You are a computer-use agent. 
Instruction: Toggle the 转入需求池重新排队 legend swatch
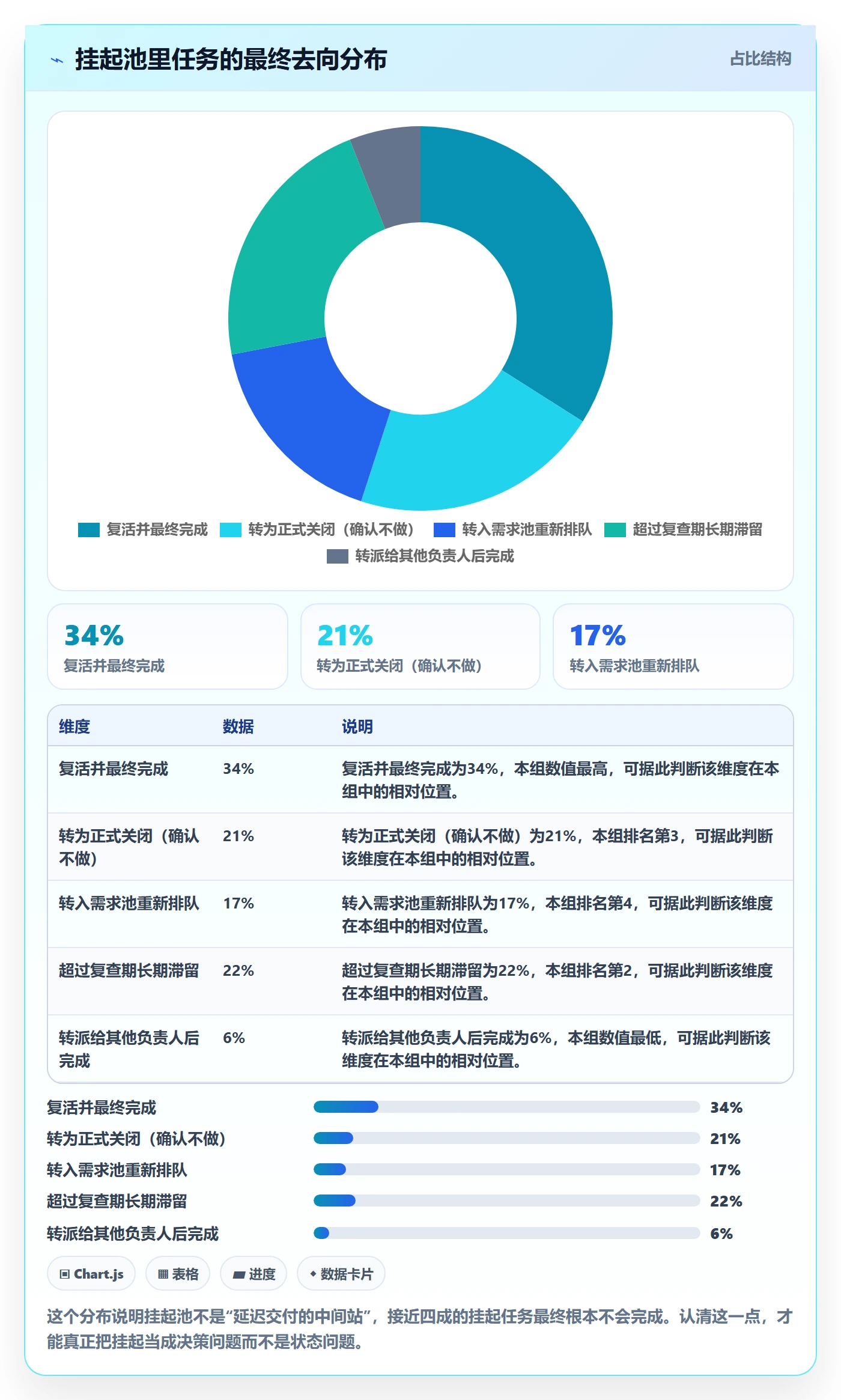(x=445, y=530)
